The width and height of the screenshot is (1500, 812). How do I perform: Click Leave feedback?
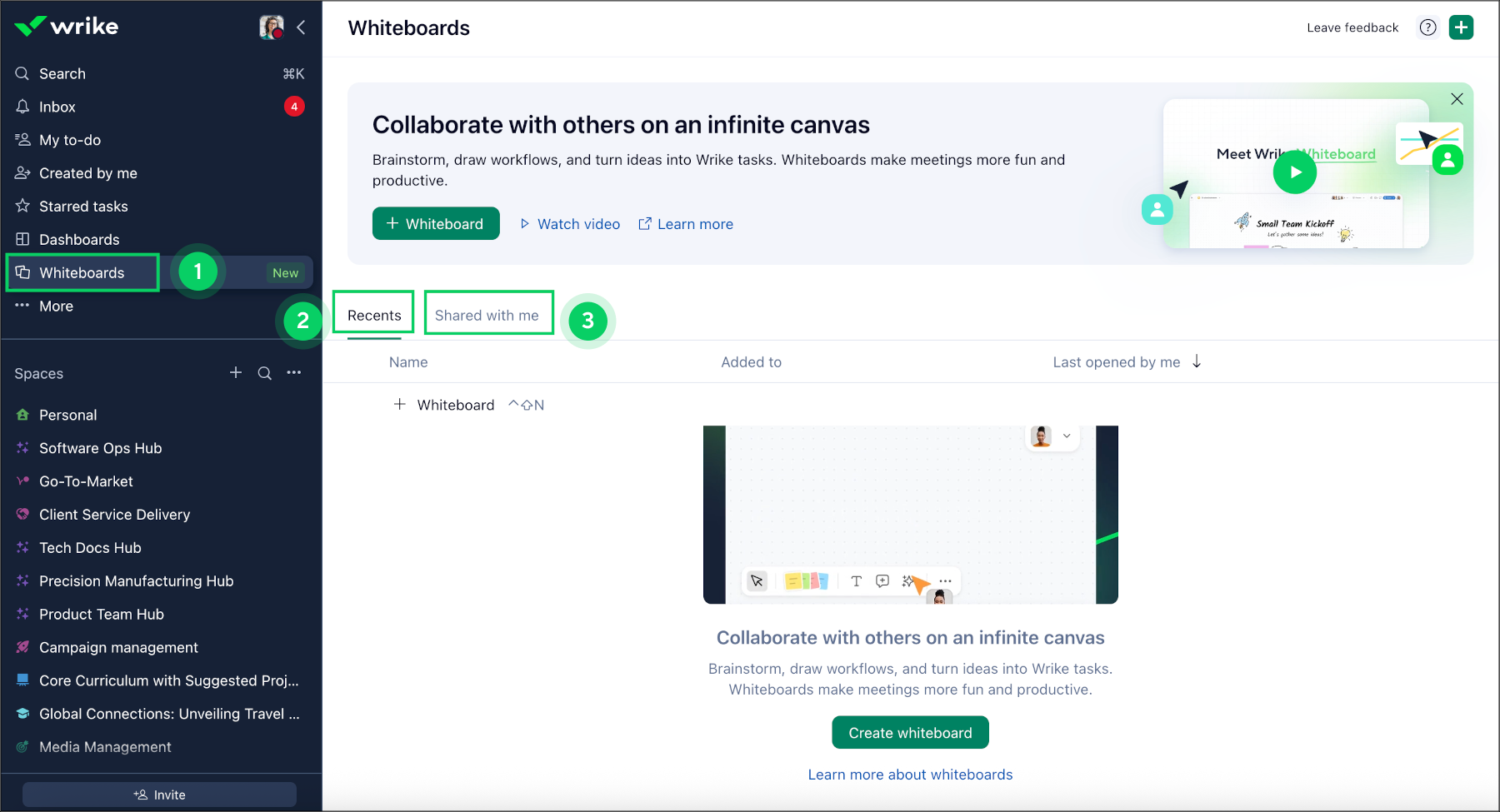tap(1352, 27)
